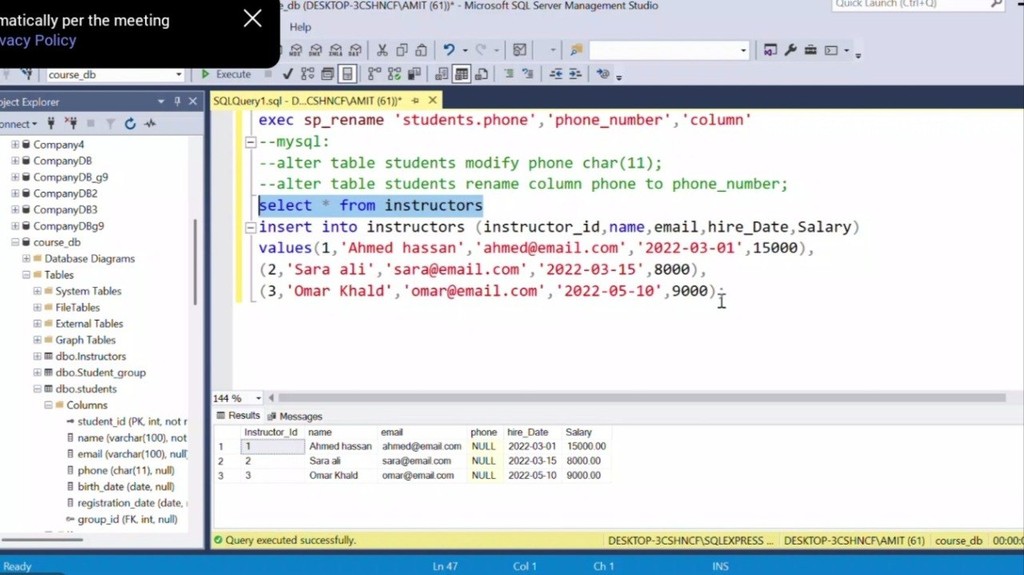This screenshot has height=575, width=1024.
Task: Expand the CompanyDB_g9 database node
Action: tap(15, 177)
